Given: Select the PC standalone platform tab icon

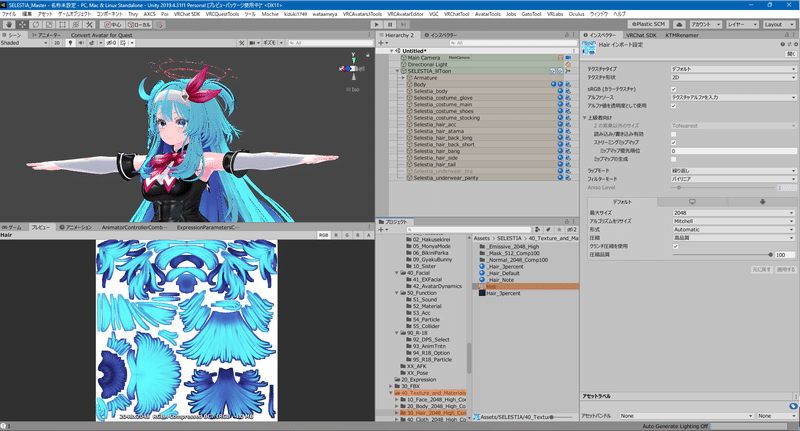Looking at the screenshot, I should point(692,202).
